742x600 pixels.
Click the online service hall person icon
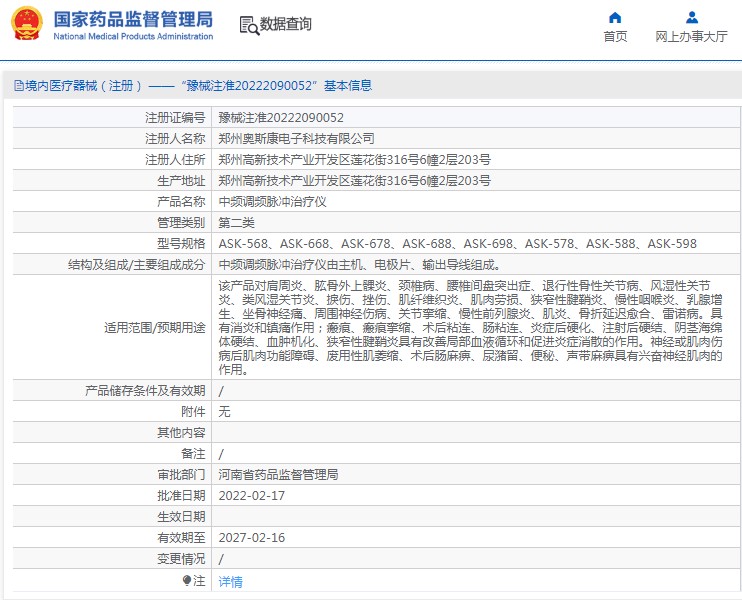[691, 18]
